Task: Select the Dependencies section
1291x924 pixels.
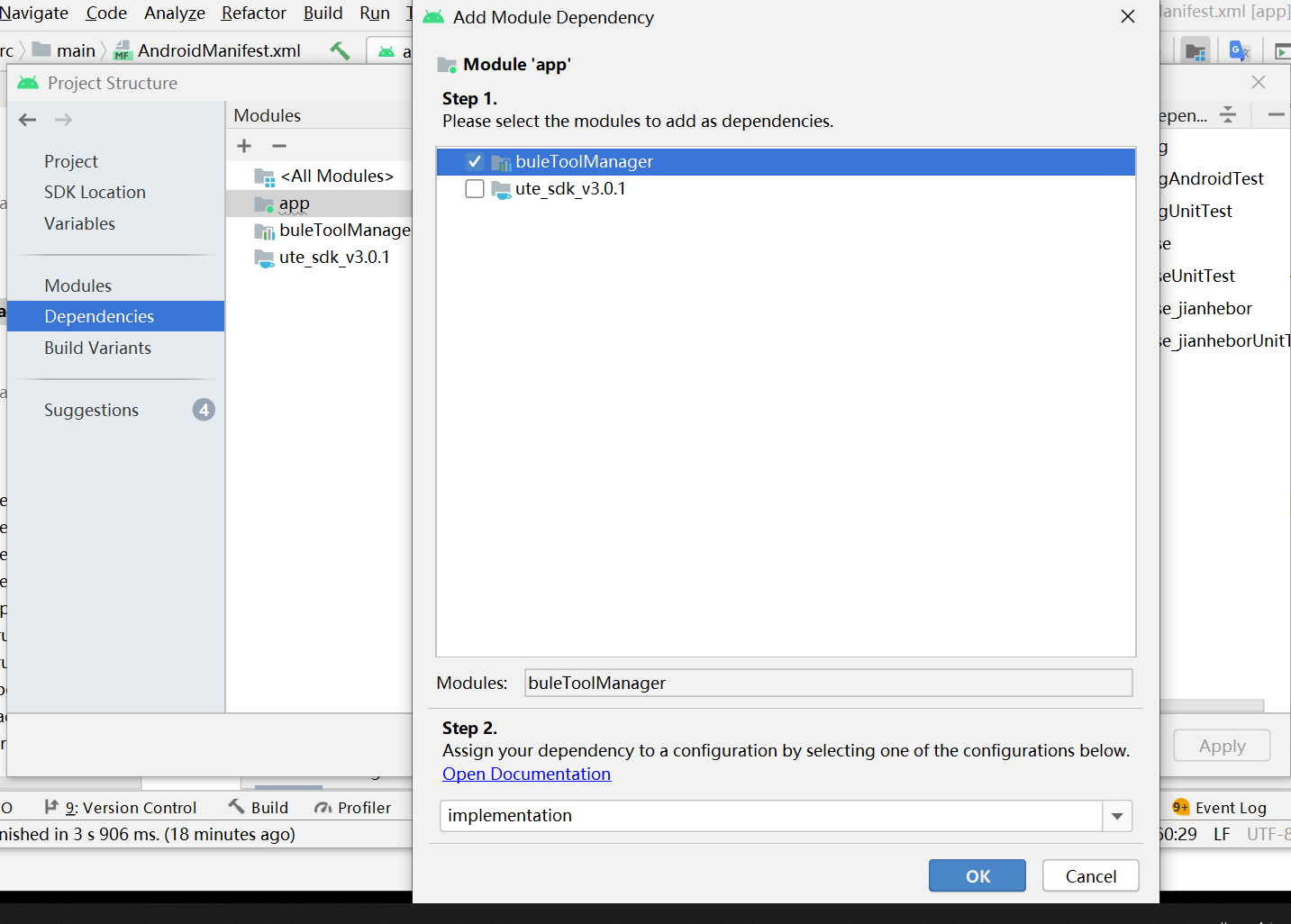Action: [115, 316]
